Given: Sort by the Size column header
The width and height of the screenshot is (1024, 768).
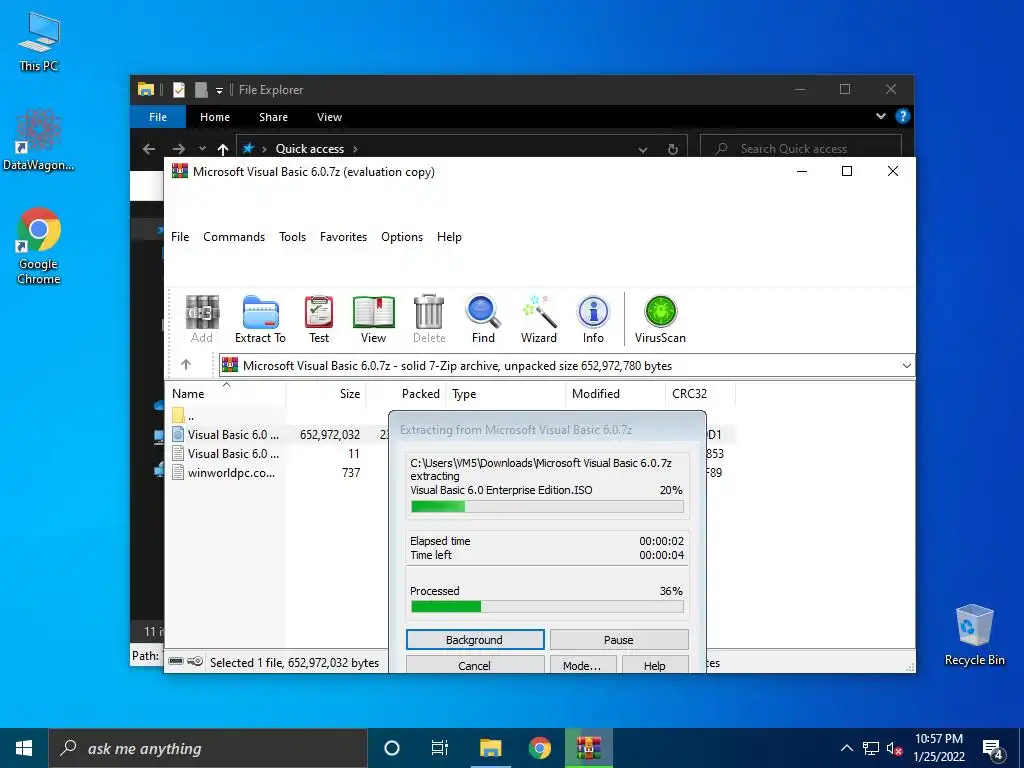Looking at the screenshot, I should coord(325,394).
